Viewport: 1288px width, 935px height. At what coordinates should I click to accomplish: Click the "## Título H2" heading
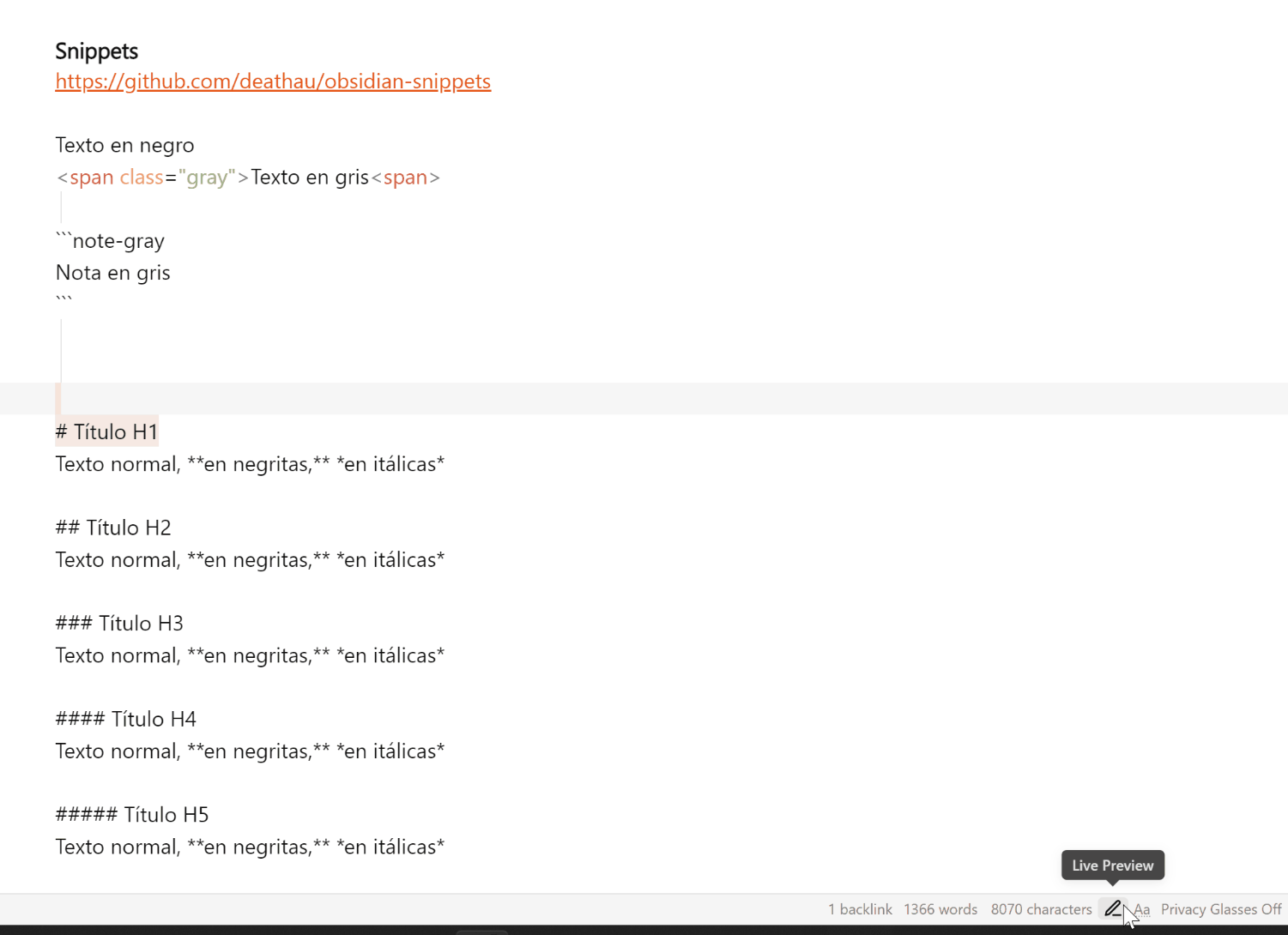(x=113, y=527)
